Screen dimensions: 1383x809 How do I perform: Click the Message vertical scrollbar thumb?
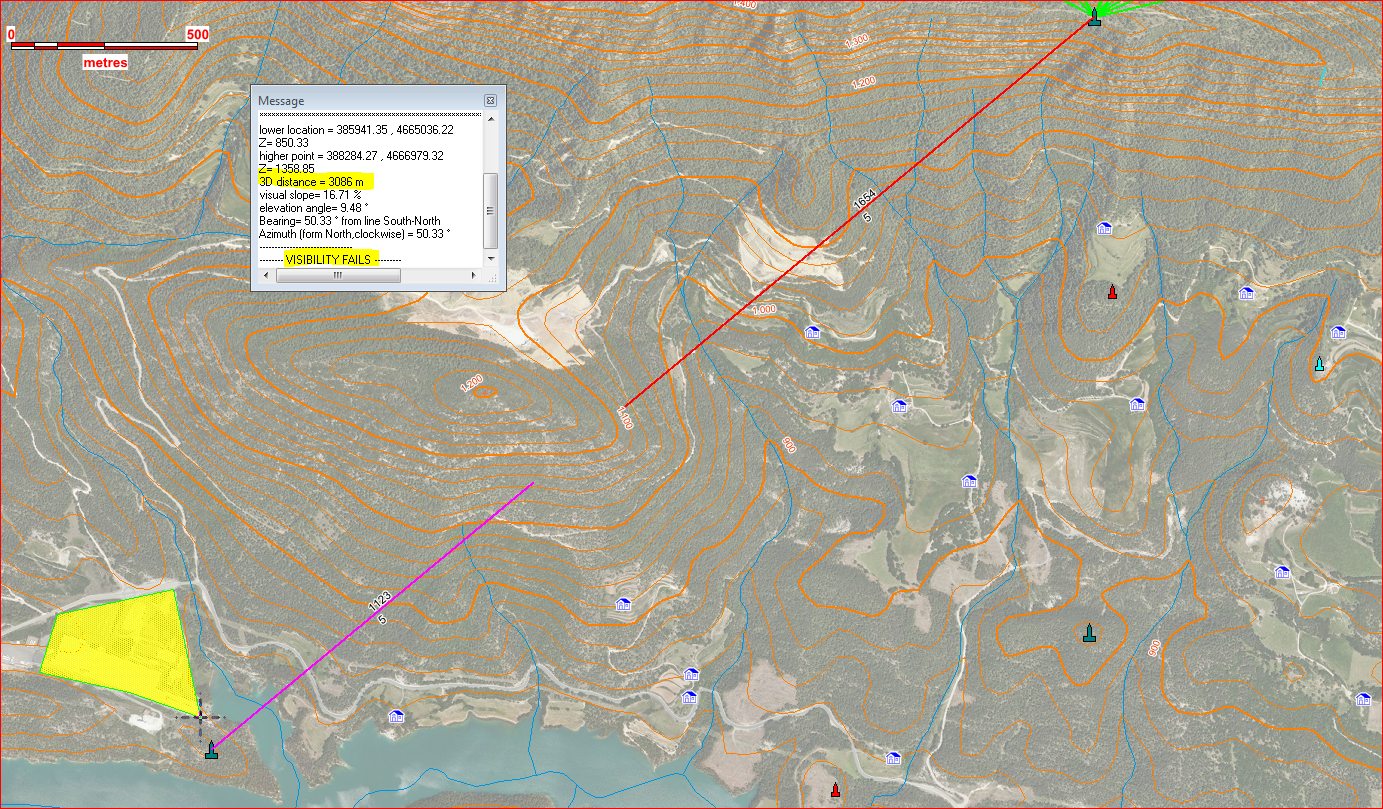pos(490,211)
